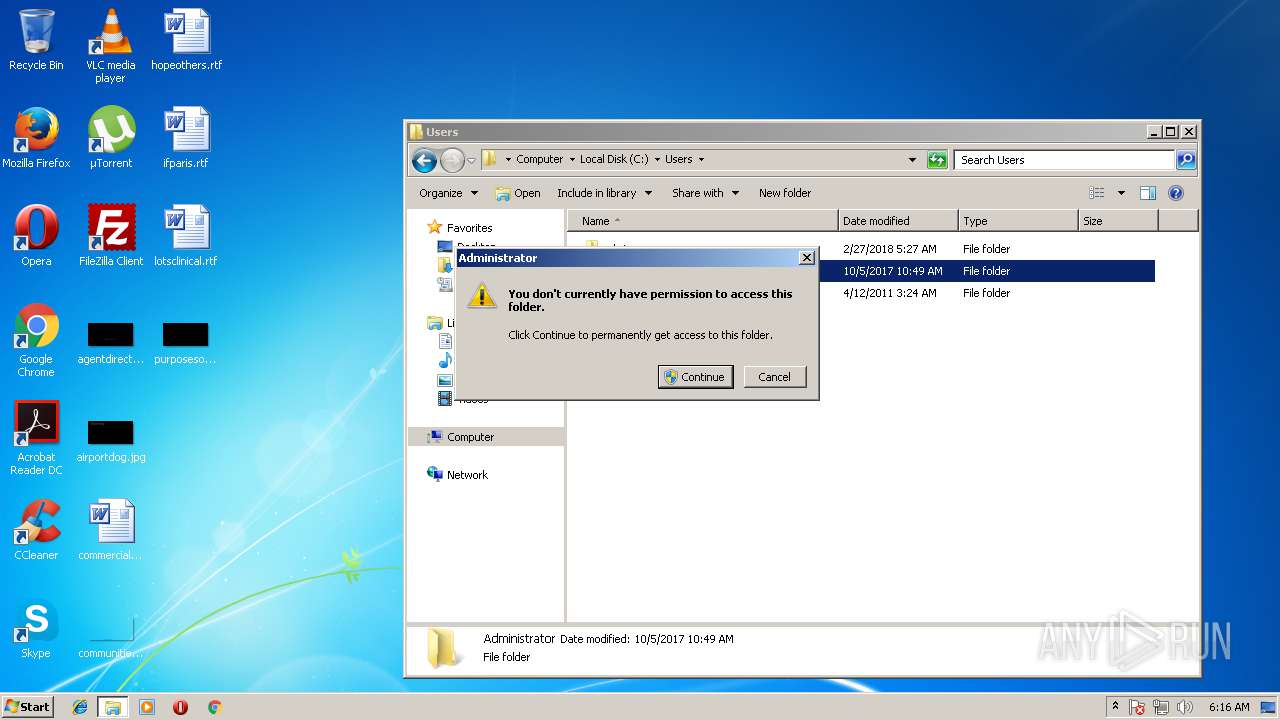Click Favorites in the navigation pane

[469, 228]
